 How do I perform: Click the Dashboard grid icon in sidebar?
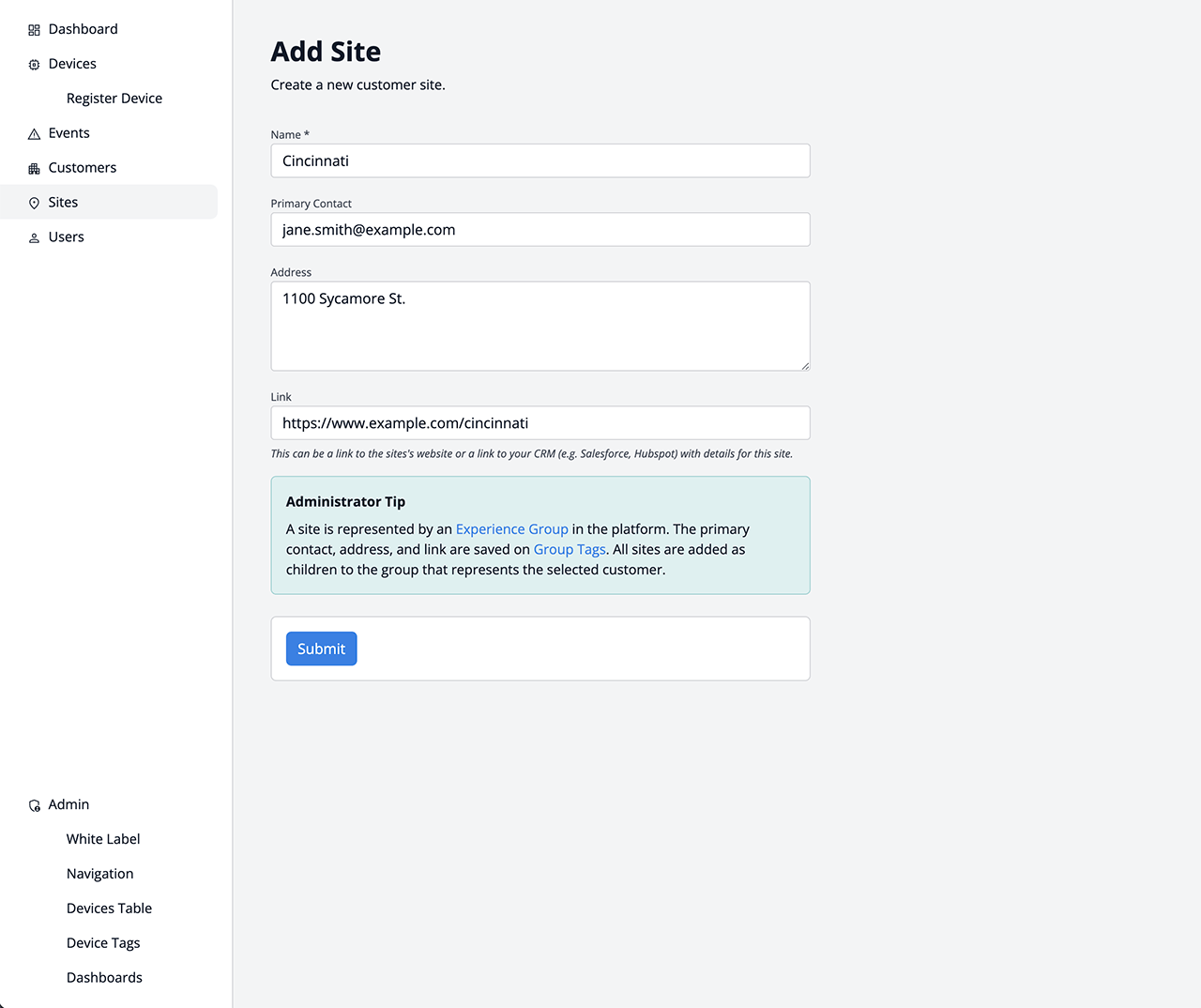tap(34, 30)
